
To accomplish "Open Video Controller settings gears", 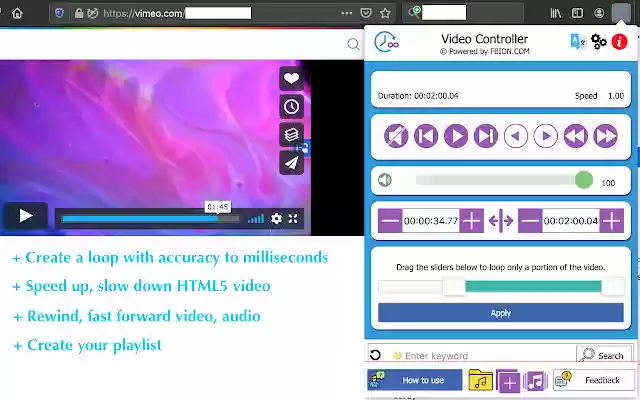I will coord(598,42).
